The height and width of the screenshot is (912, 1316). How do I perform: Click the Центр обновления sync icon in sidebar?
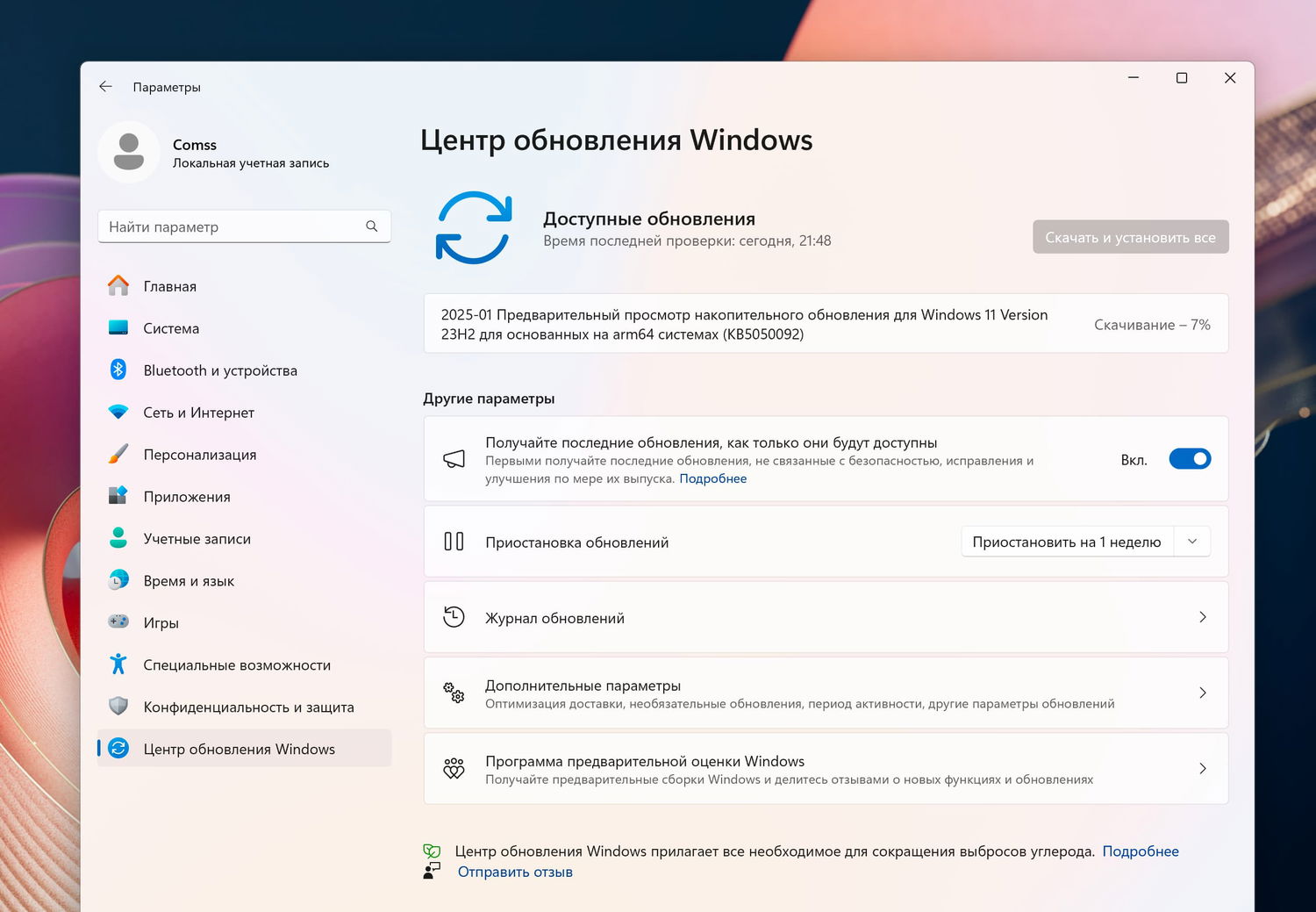coord(118,748)
